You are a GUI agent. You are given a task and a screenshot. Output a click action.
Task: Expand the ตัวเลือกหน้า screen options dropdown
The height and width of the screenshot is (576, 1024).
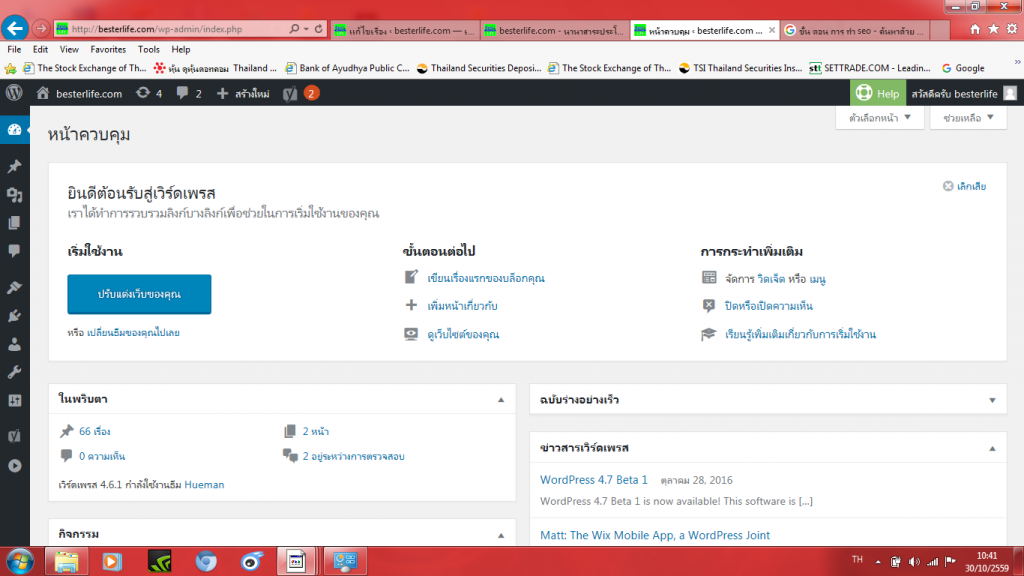tap(880, 118)
